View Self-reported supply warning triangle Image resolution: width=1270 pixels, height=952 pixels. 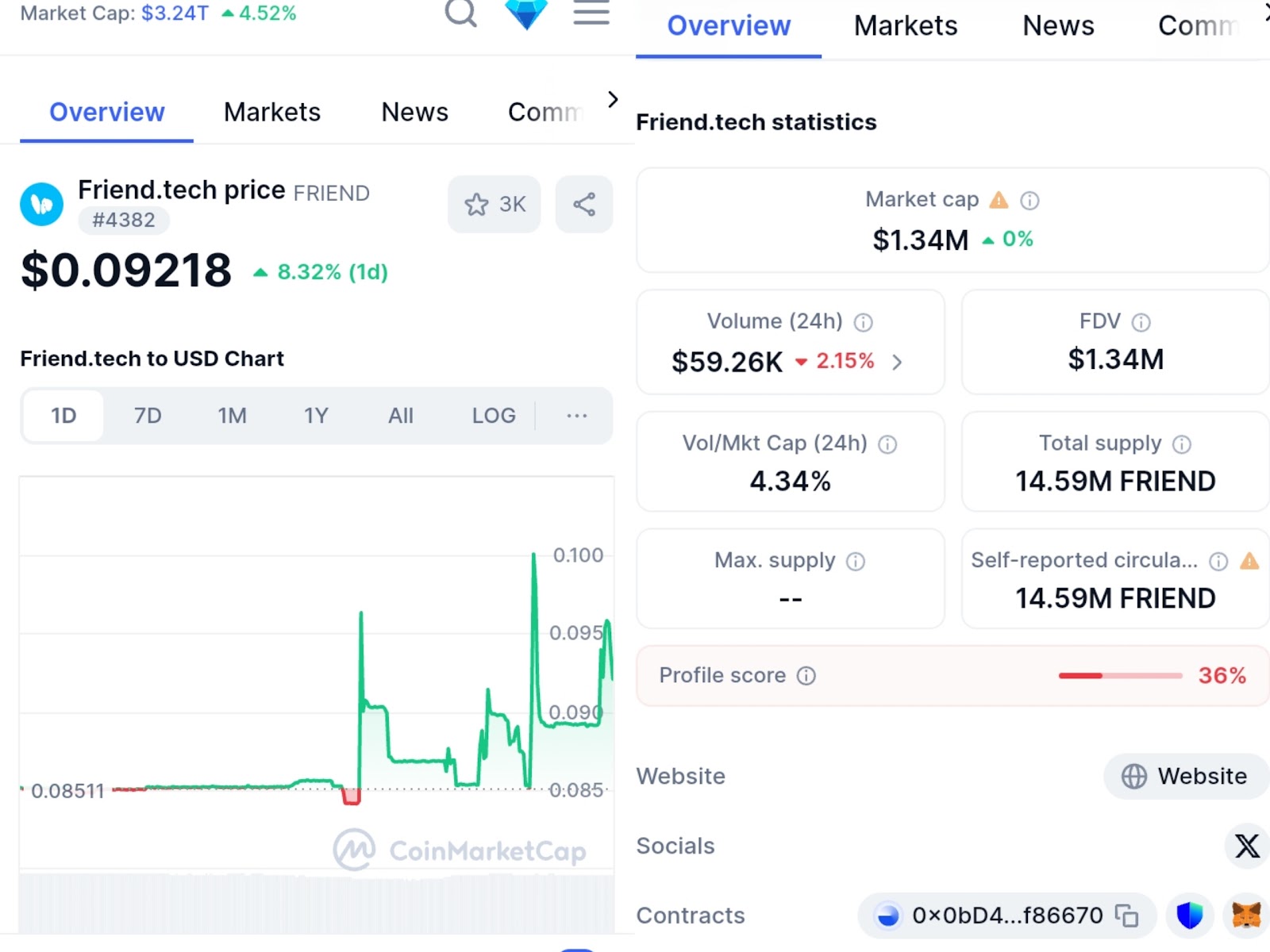pyautogui.click(x=1249, y=561)
